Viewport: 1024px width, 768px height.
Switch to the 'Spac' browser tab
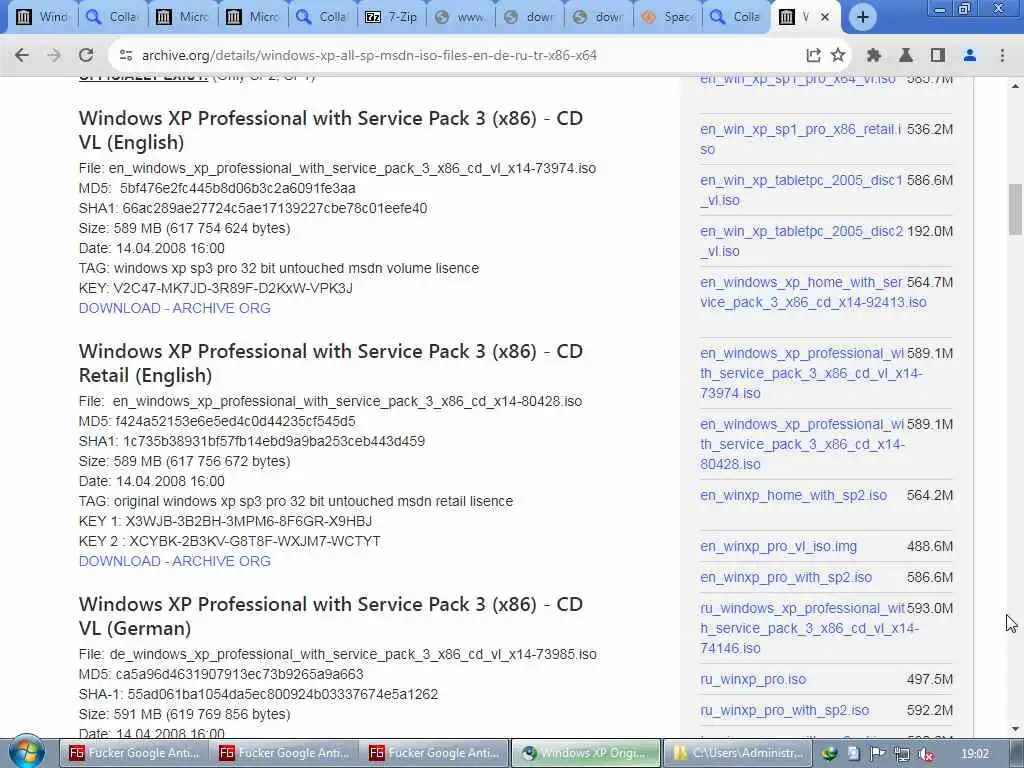668,18
